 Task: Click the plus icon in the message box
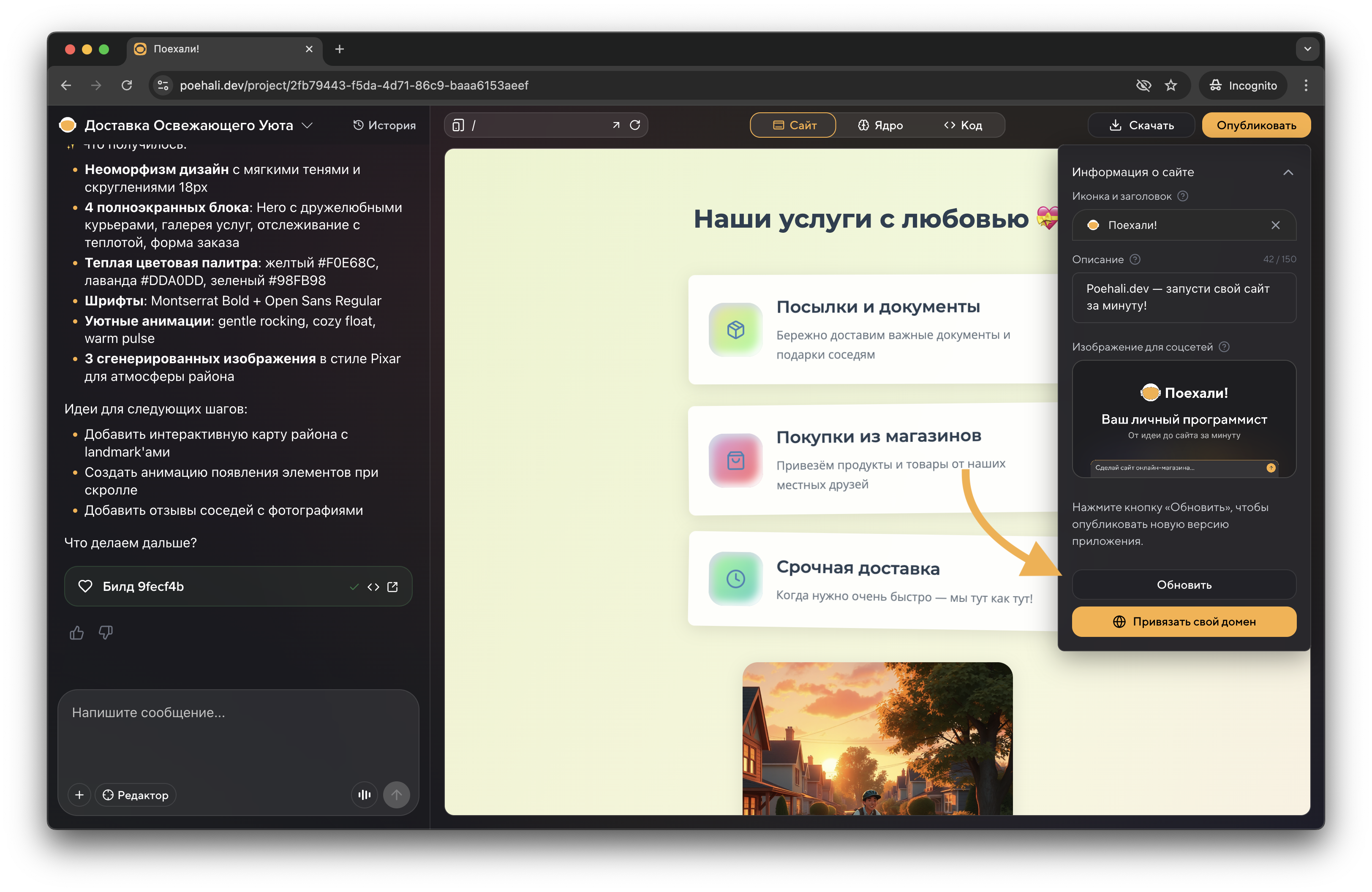[x=79, y=794]
